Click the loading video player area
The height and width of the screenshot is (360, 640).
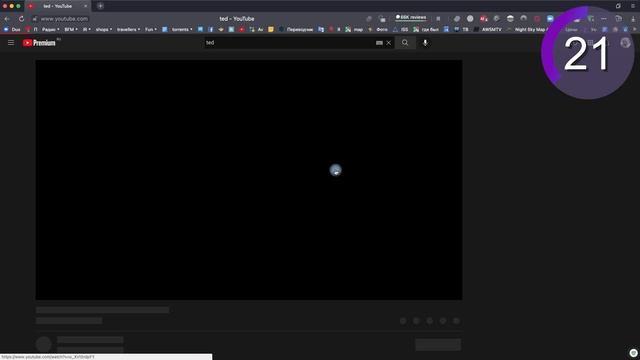point(249,180)
